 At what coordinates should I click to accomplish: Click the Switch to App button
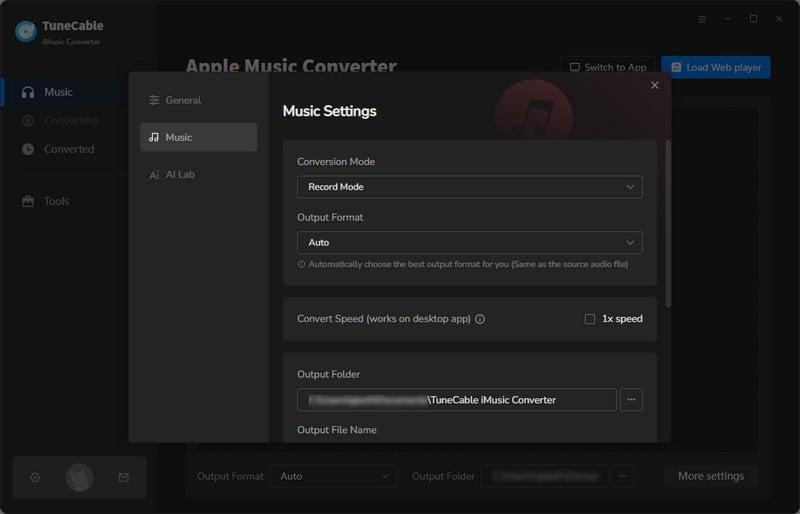[608, 67]
